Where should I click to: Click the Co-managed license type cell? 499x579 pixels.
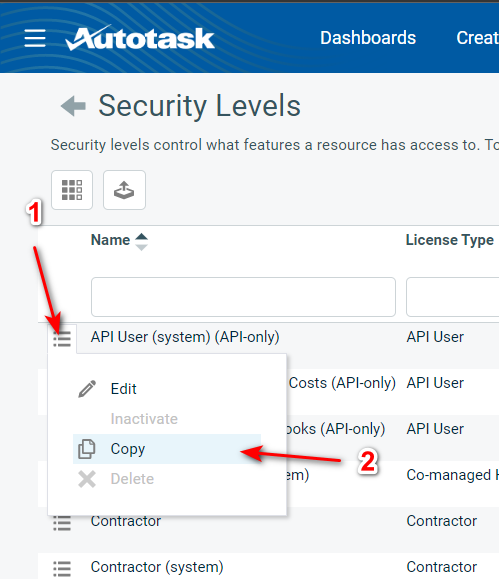pos(452,475)
